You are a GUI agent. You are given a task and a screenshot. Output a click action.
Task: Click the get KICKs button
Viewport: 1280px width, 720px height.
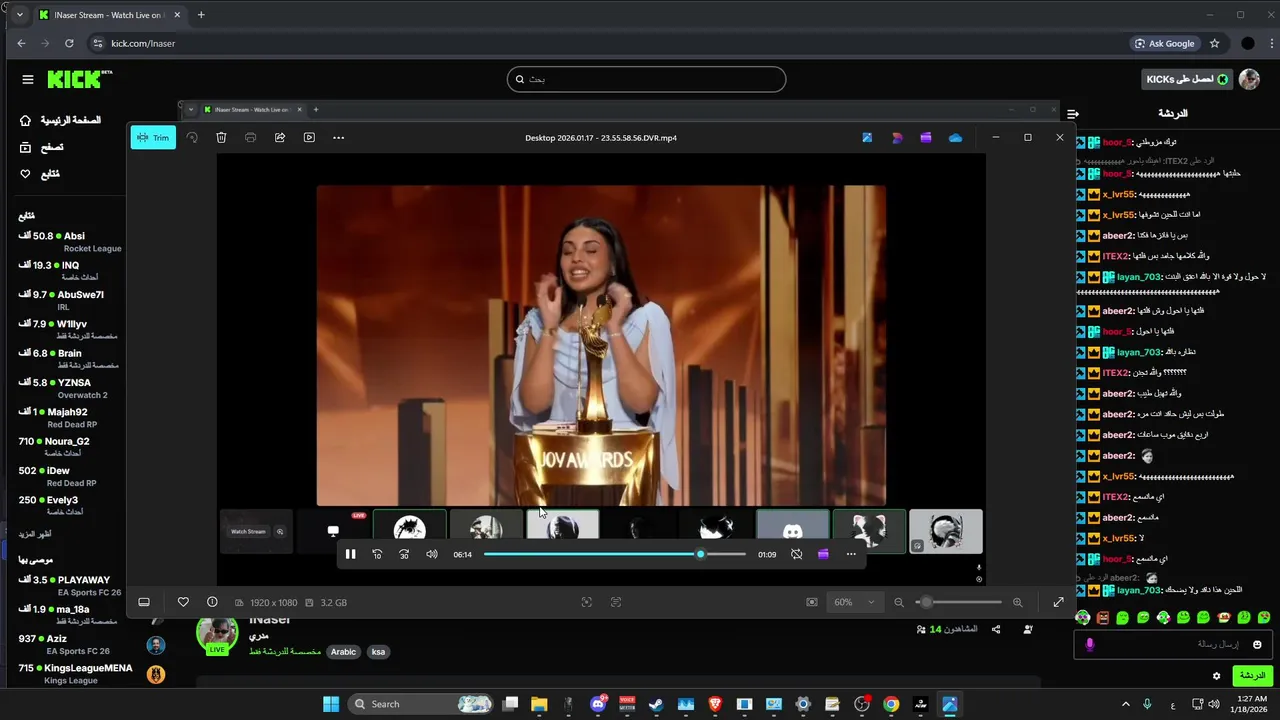1186,79
